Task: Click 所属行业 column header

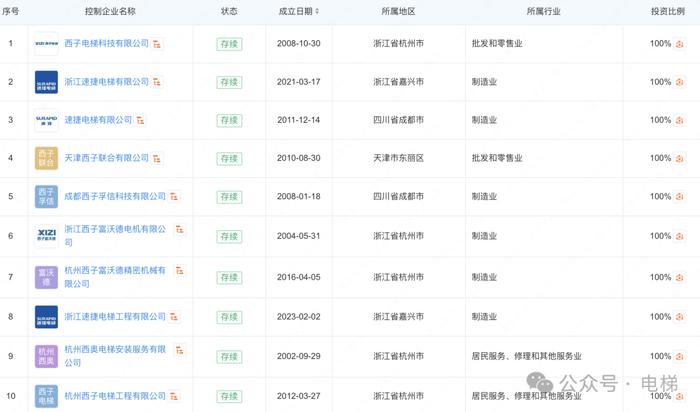Action: point(543,11)
